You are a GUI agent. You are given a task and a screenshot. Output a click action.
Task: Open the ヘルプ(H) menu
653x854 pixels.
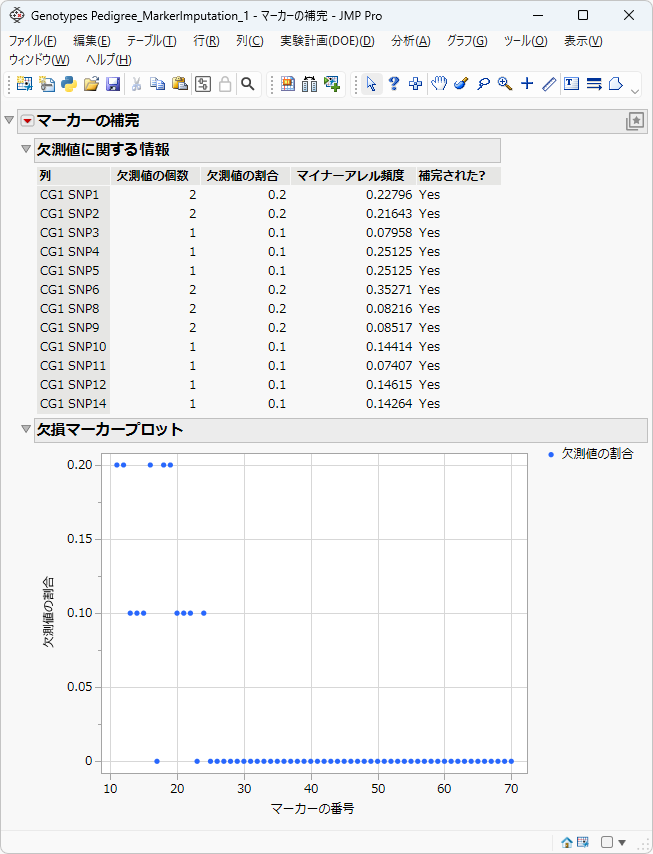(109, 60)
